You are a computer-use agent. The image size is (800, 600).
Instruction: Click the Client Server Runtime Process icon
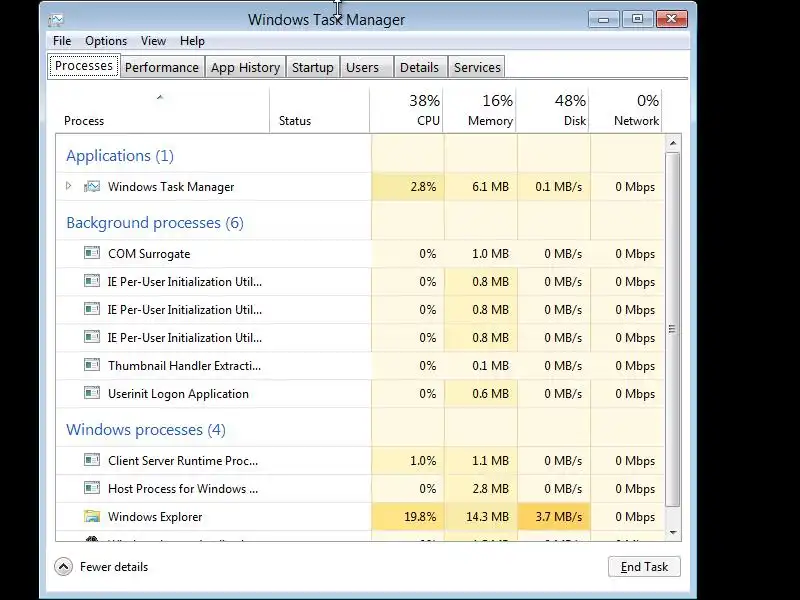pos(92,460)
